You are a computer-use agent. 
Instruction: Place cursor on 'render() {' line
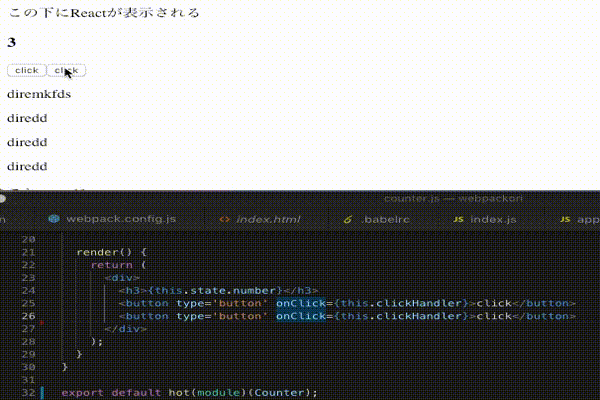pos(111,252)
